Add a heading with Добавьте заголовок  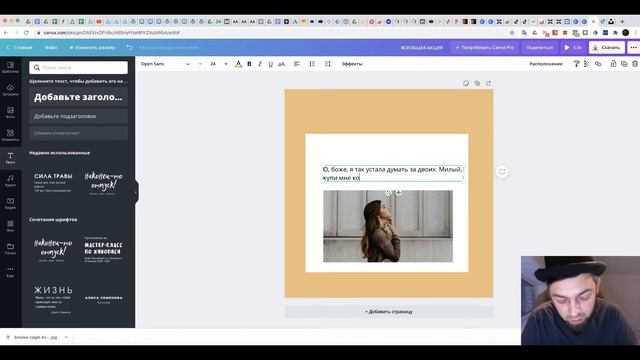point(78,97)
